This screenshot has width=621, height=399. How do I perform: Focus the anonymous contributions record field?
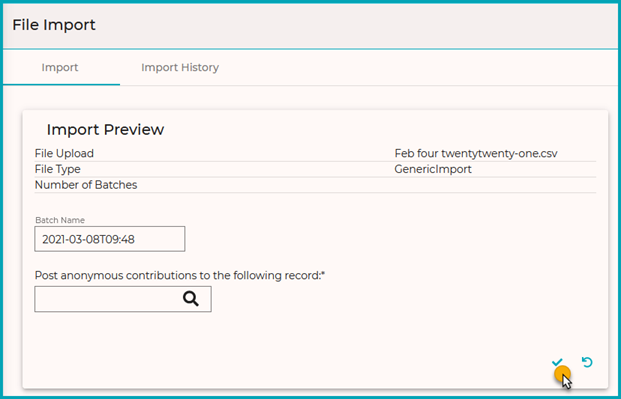(x=123, y=299)
